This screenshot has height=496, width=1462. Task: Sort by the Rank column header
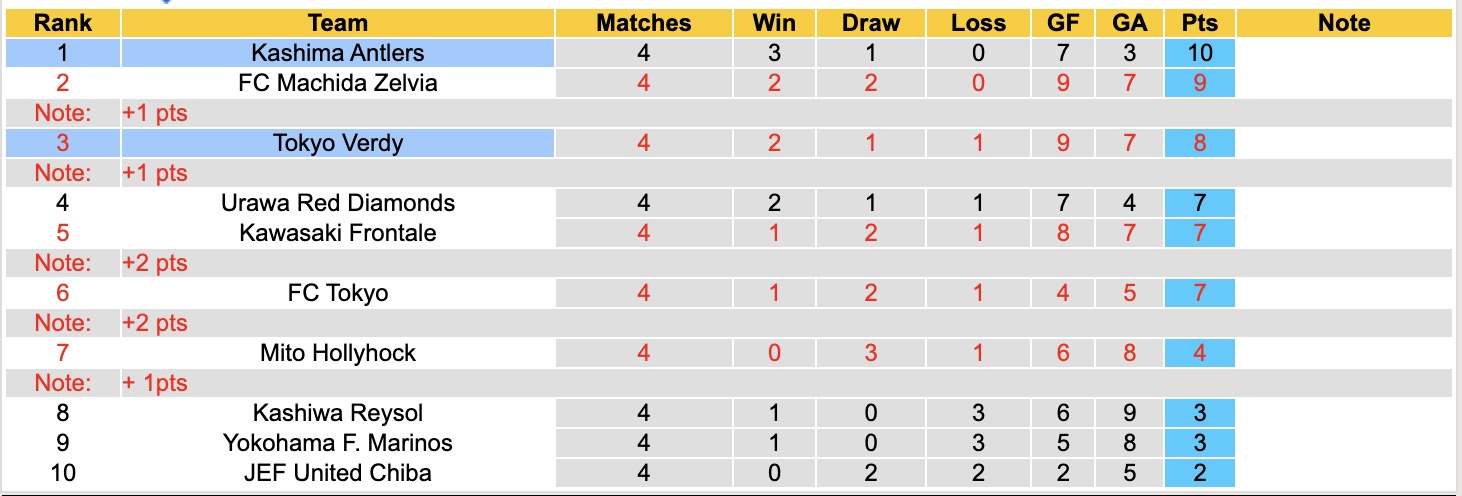click(x=63, y=23)
